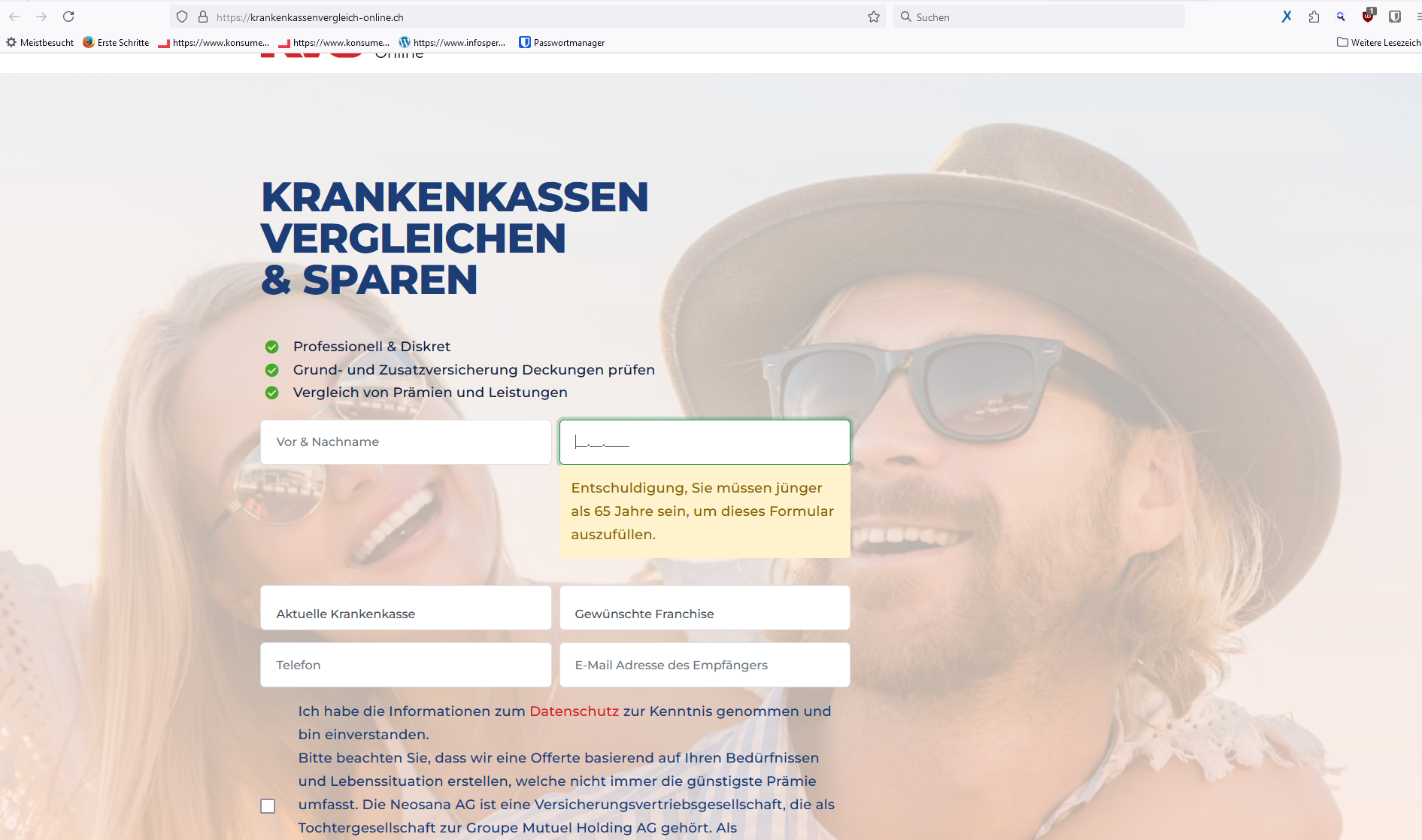This screenshot has height=840, width=1422.
Task: Click the magnifier extension icon in toolbar
Action: click(x=1340, y=17)
